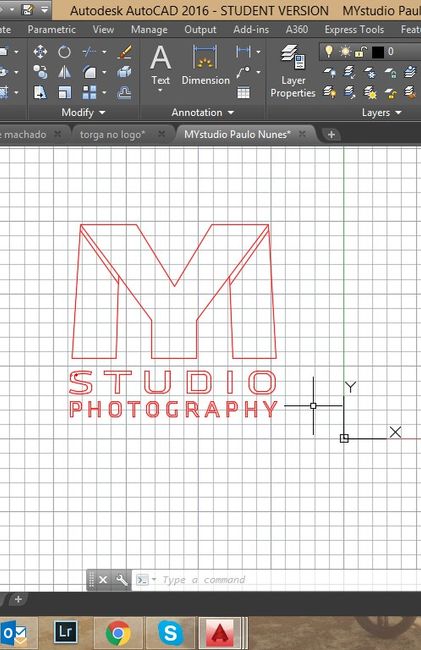Image resolution: width=421 pixels, height=650 pixels.
Task: Toggle layer 0 freeze sun icon
Action: (x=345, y=51)
